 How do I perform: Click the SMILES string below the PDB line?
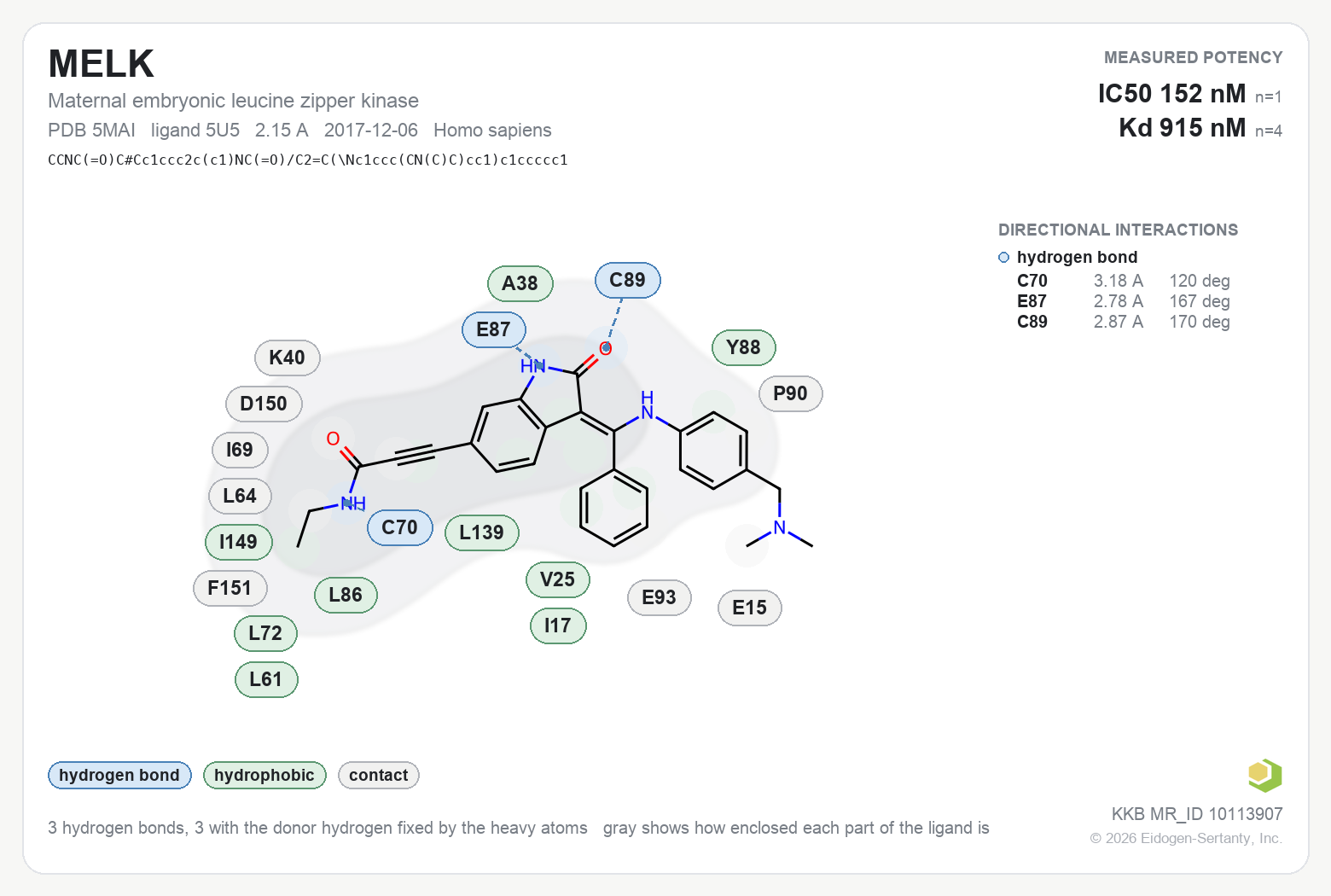(x=308, y=160)
